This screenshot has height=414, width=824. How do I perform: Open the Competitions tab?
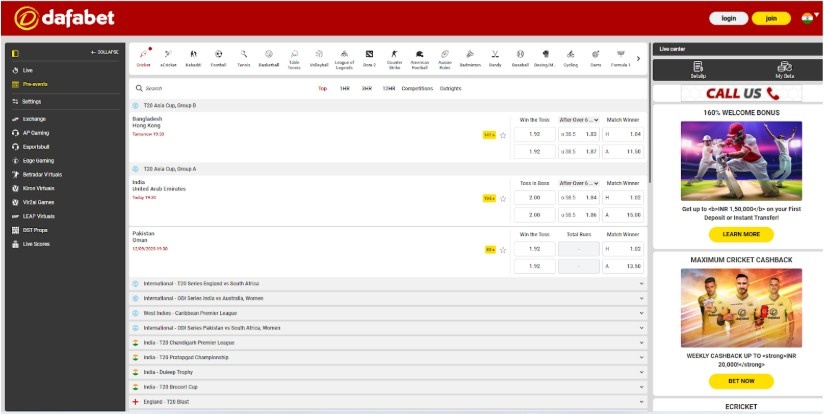(417, 89)
